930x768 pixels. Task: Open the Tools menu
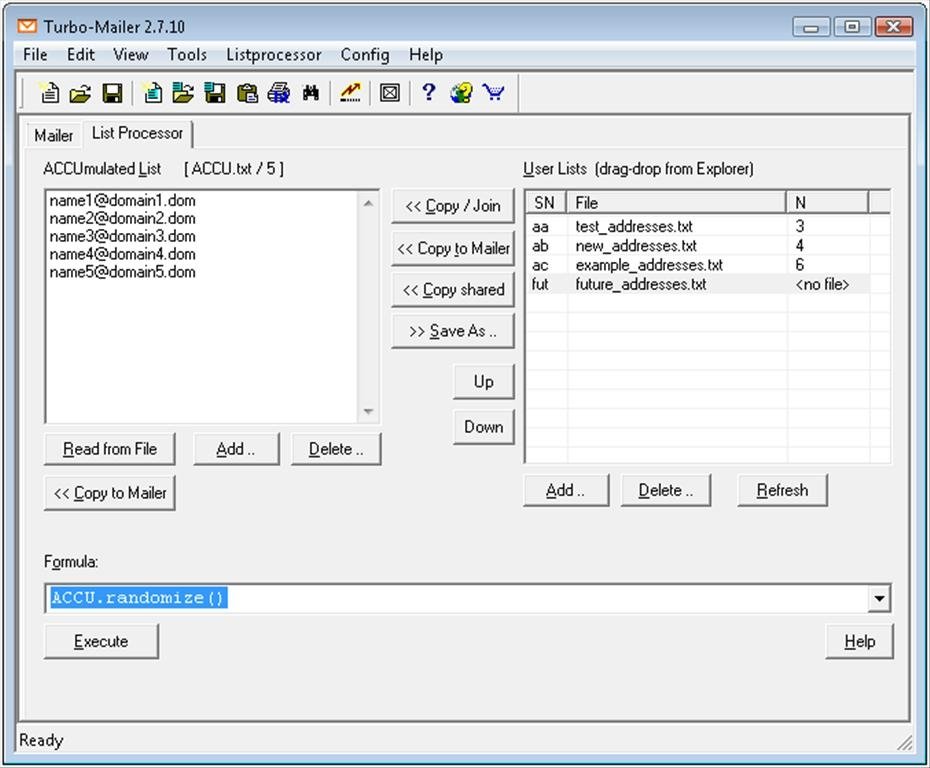pyautogui.click(x=187, y=55)
